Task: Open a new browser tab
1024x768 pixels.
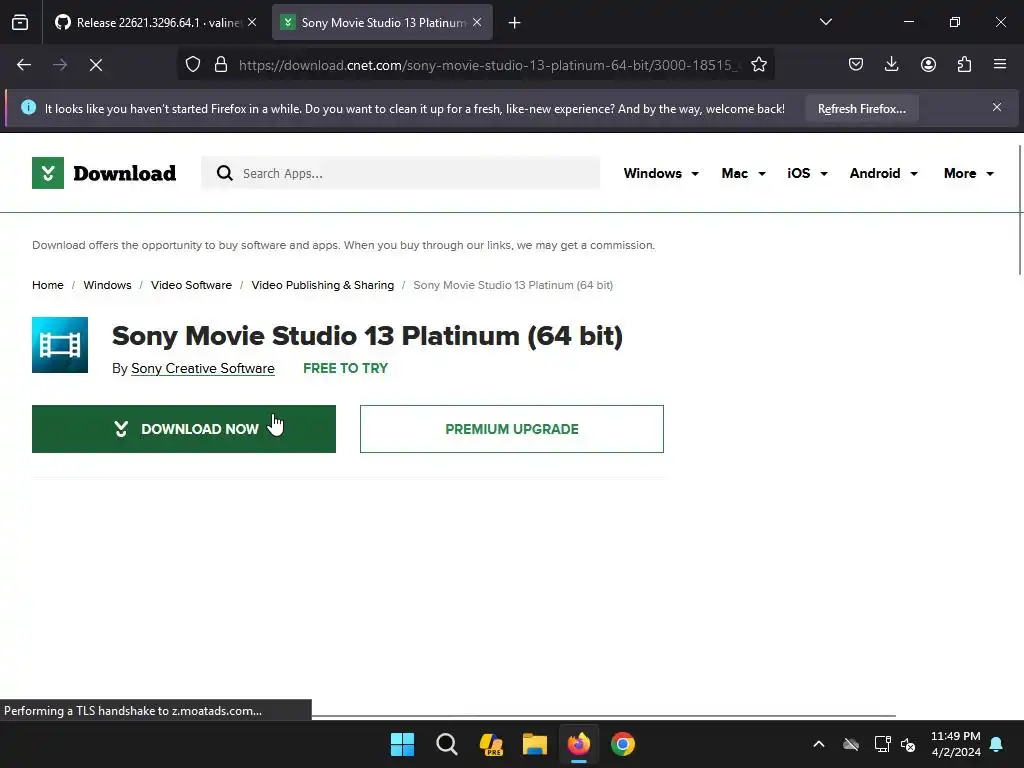Action: [x=515, y=23]
